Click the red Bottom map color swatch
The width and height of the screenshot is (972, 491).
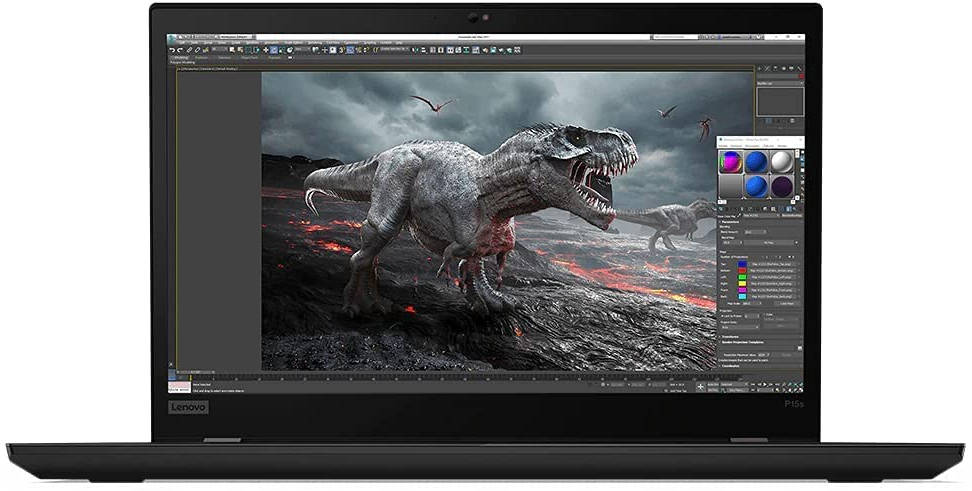pos(742,270)
